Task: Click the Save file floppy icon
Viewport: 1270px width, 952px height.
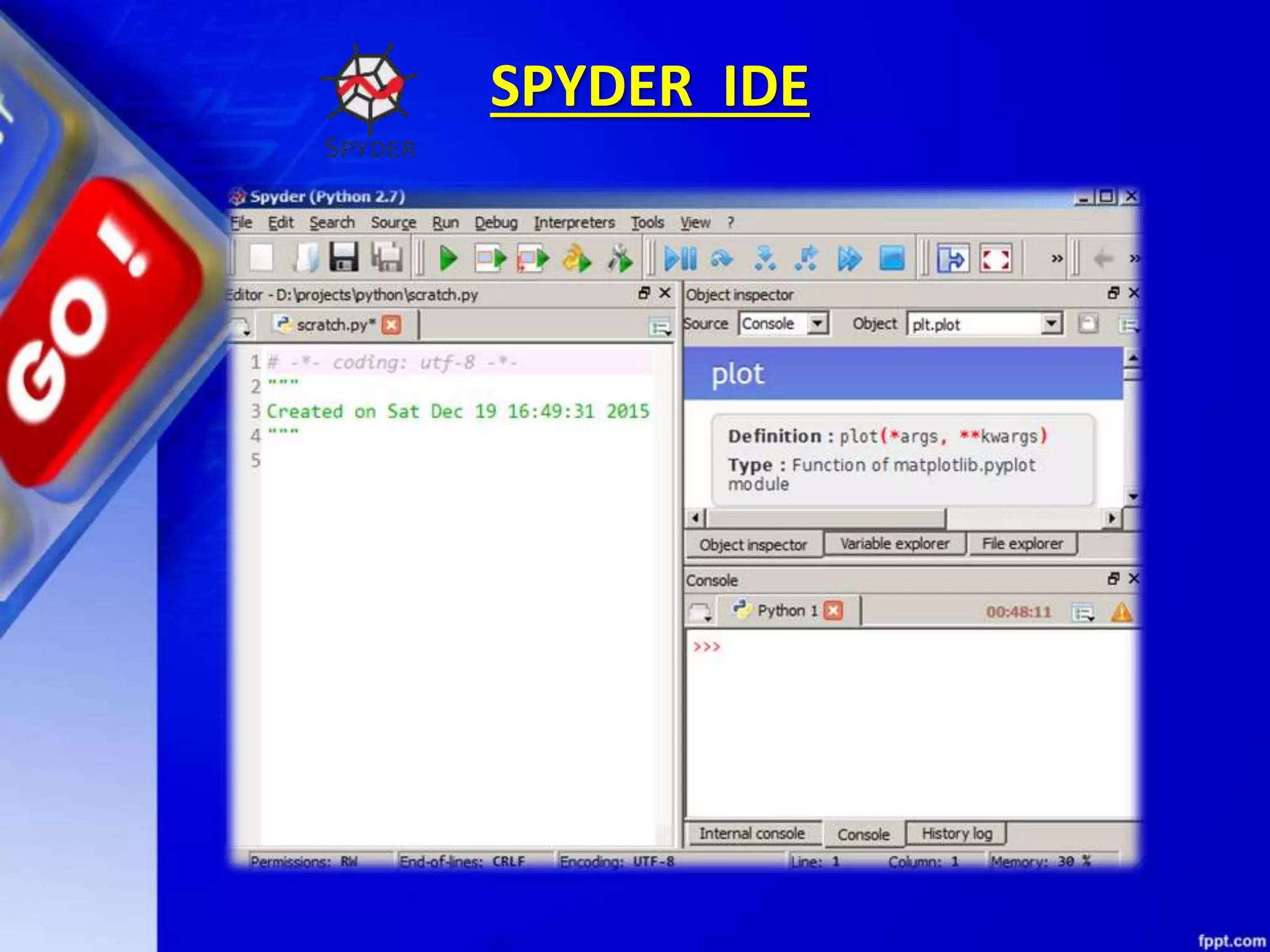Action: 344,257
